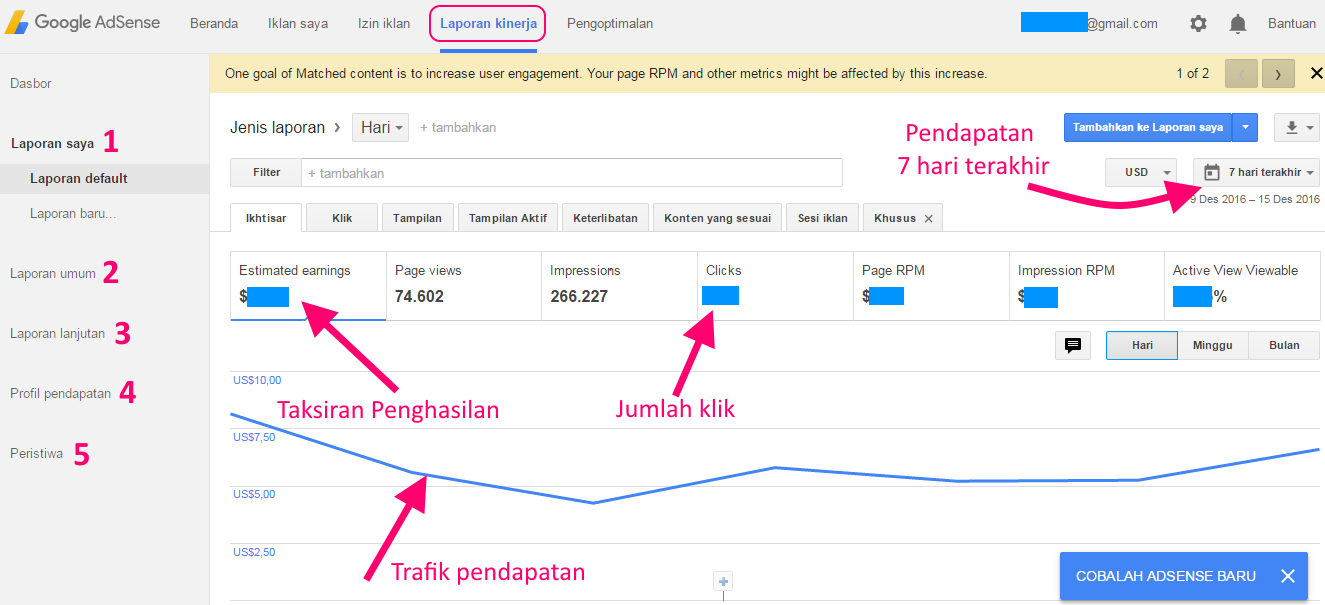This screenshot has width=1325, height=605.
Task: Click the plus icon below the earnings chart
Action: point(723,580)
